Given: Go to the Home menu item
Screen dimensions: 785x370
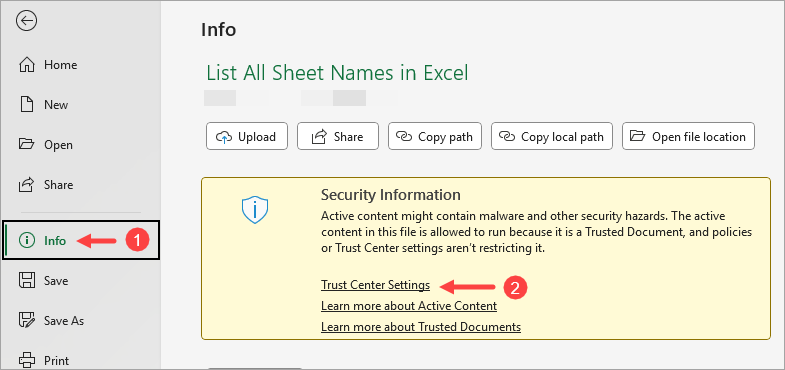Looking at the screenshot, I should click(61, 65).
